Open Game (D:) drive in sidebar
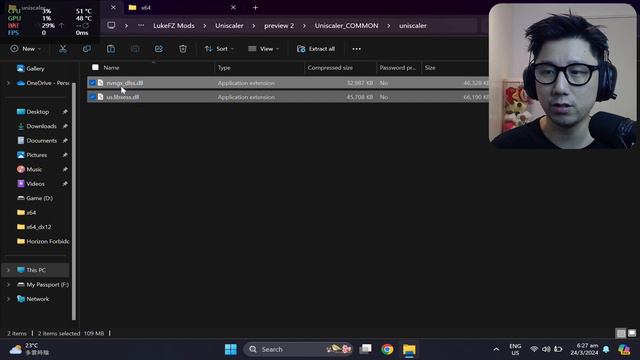Screen dimensions: 640x360 [39, 198]
